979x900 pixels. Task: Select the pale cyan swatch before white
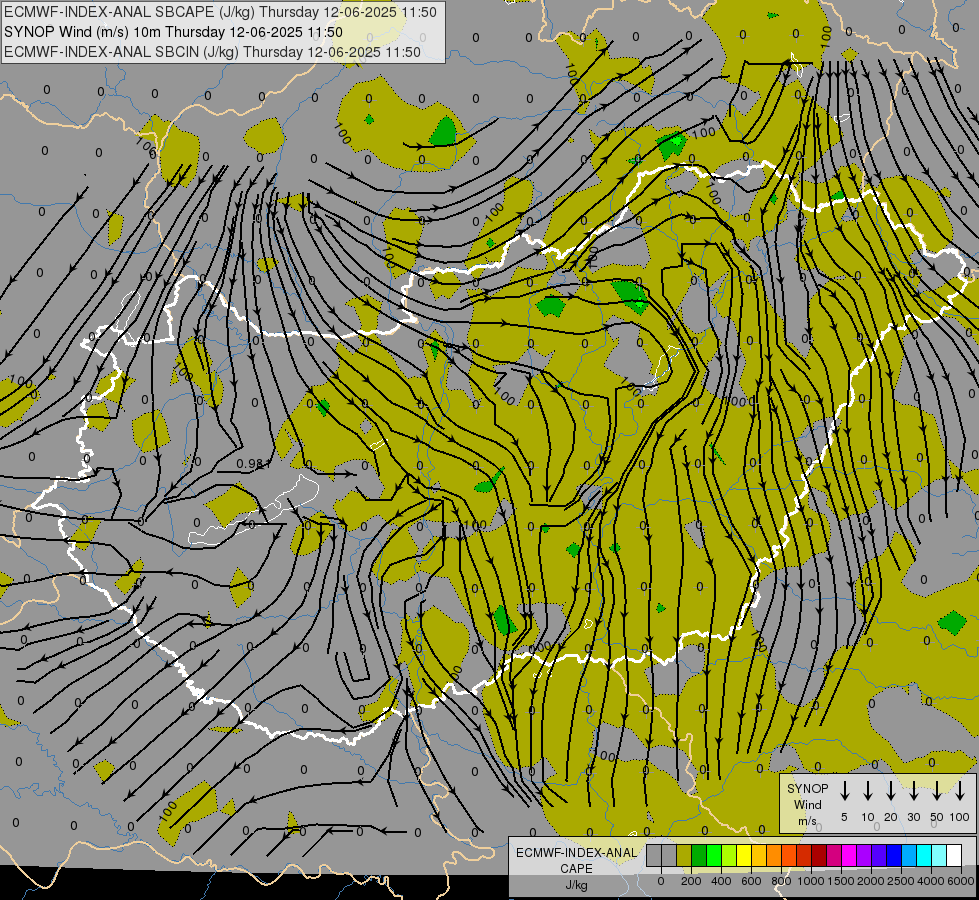point(940,855)
